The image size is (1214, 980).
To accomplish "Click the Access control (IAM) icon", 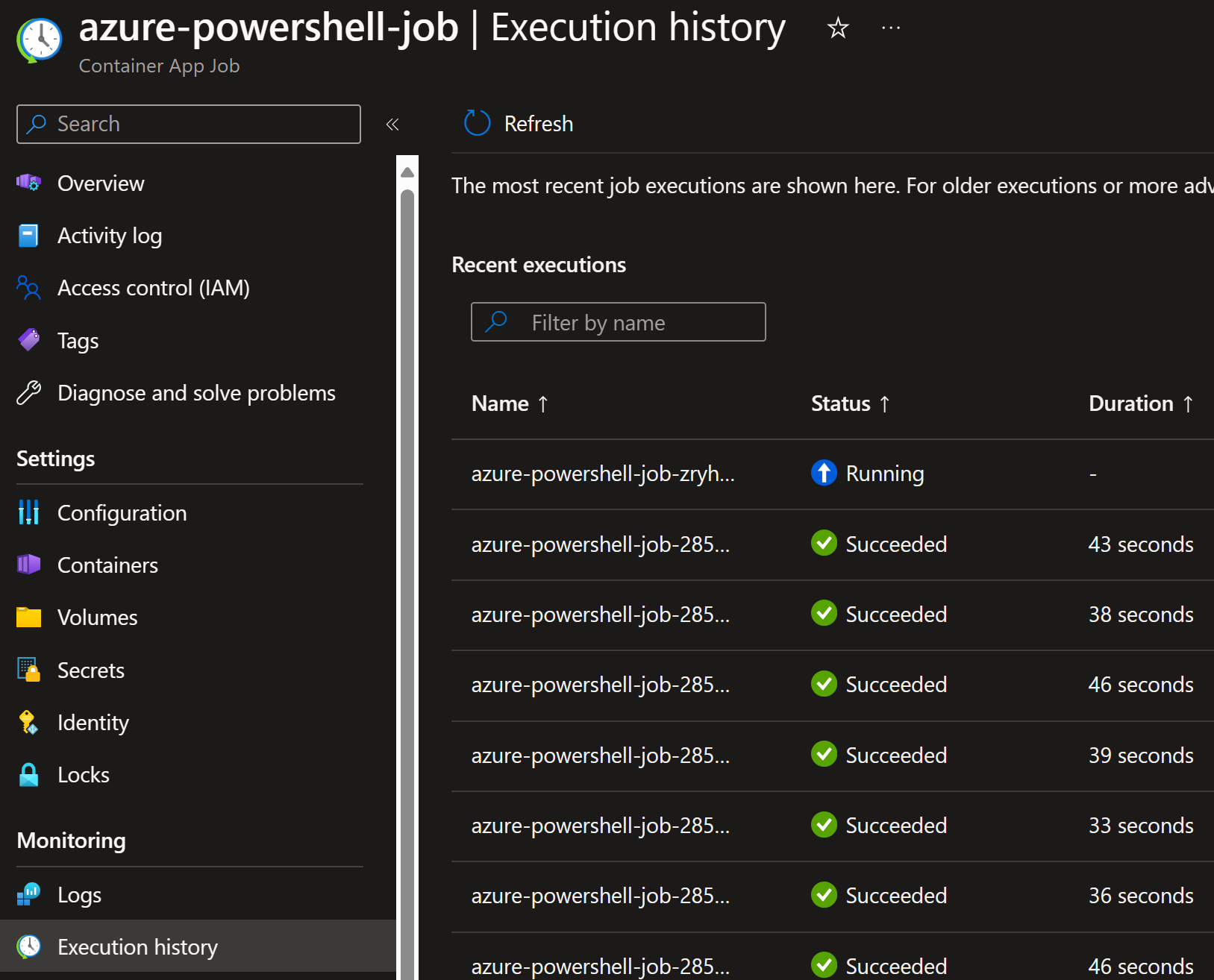I will 28,288.
